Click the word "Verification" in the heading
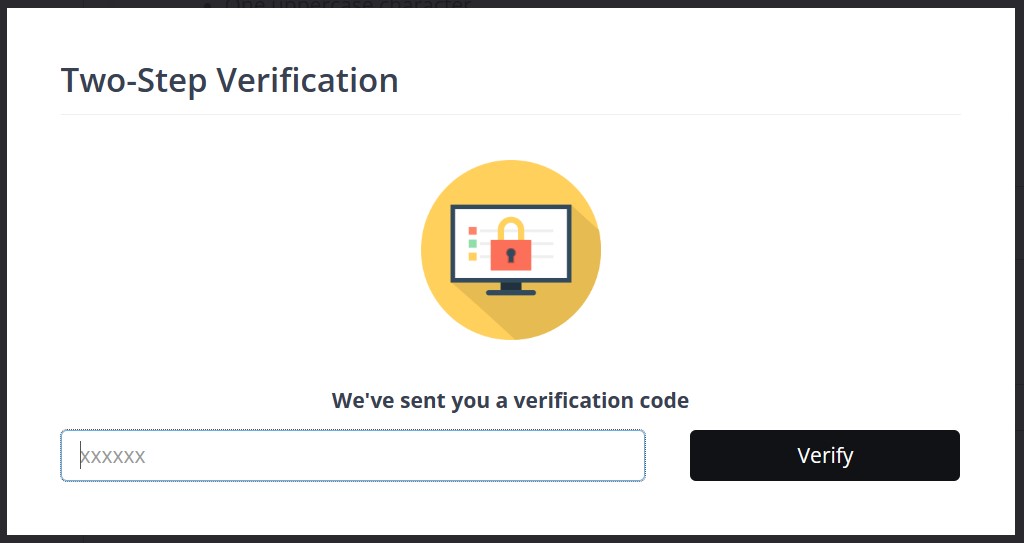Screen dimensions: 1024x543 [308, 81]
